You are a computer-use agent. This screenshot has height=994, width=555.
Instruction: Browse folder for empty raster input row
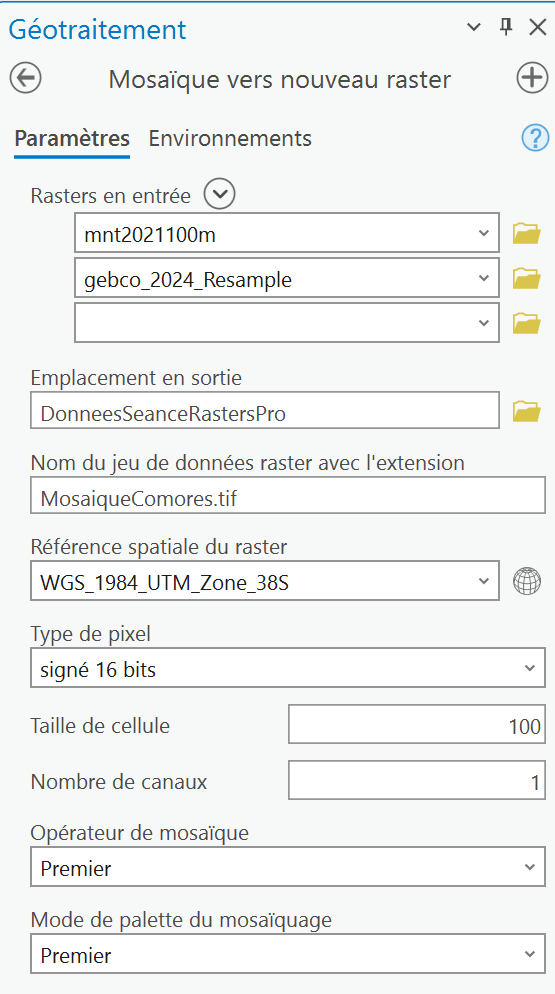point(526,323)
